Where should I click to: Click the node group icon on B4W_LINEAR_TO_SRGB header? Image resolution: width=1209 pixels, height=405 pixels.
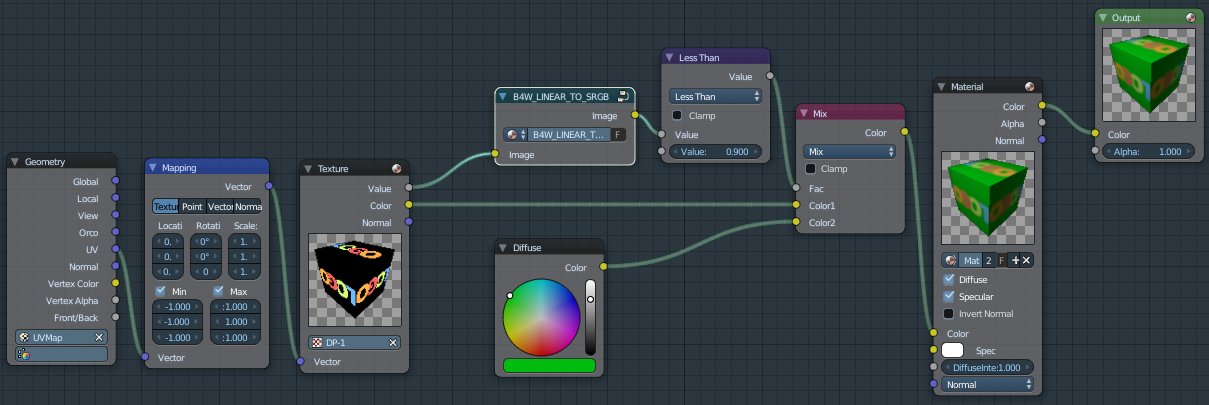pos(623,97)
